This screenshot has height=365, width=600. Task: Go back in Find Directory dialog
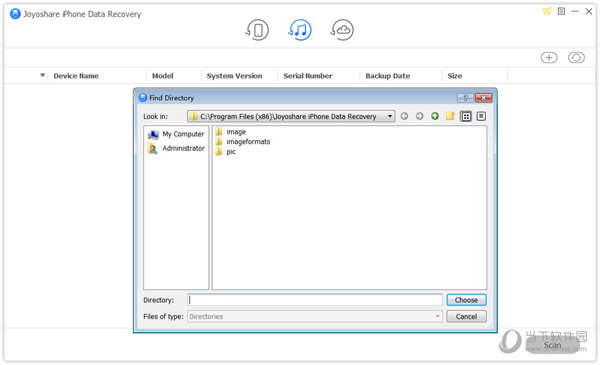[x=404, y=116]
